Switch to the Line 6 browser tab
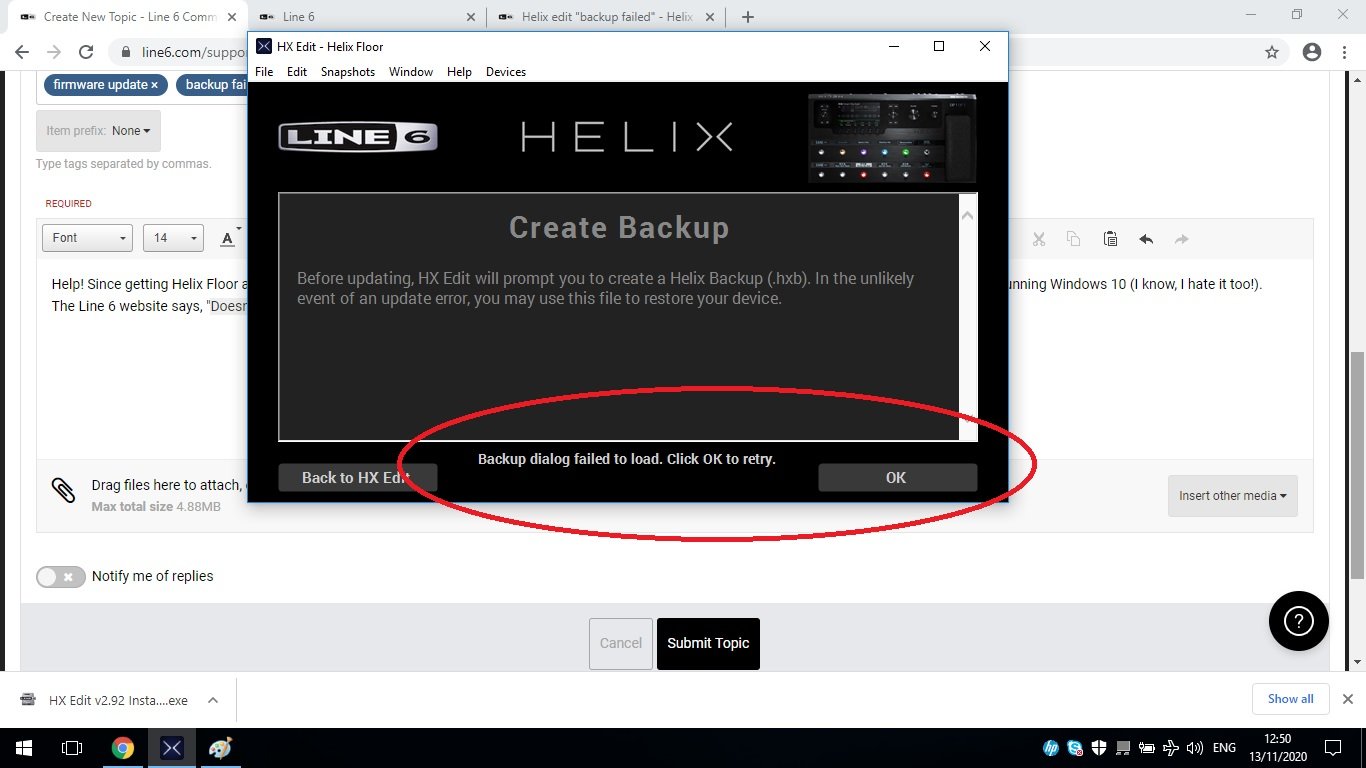The height and width of the screenshot is (768, 1366). [367, 17]
